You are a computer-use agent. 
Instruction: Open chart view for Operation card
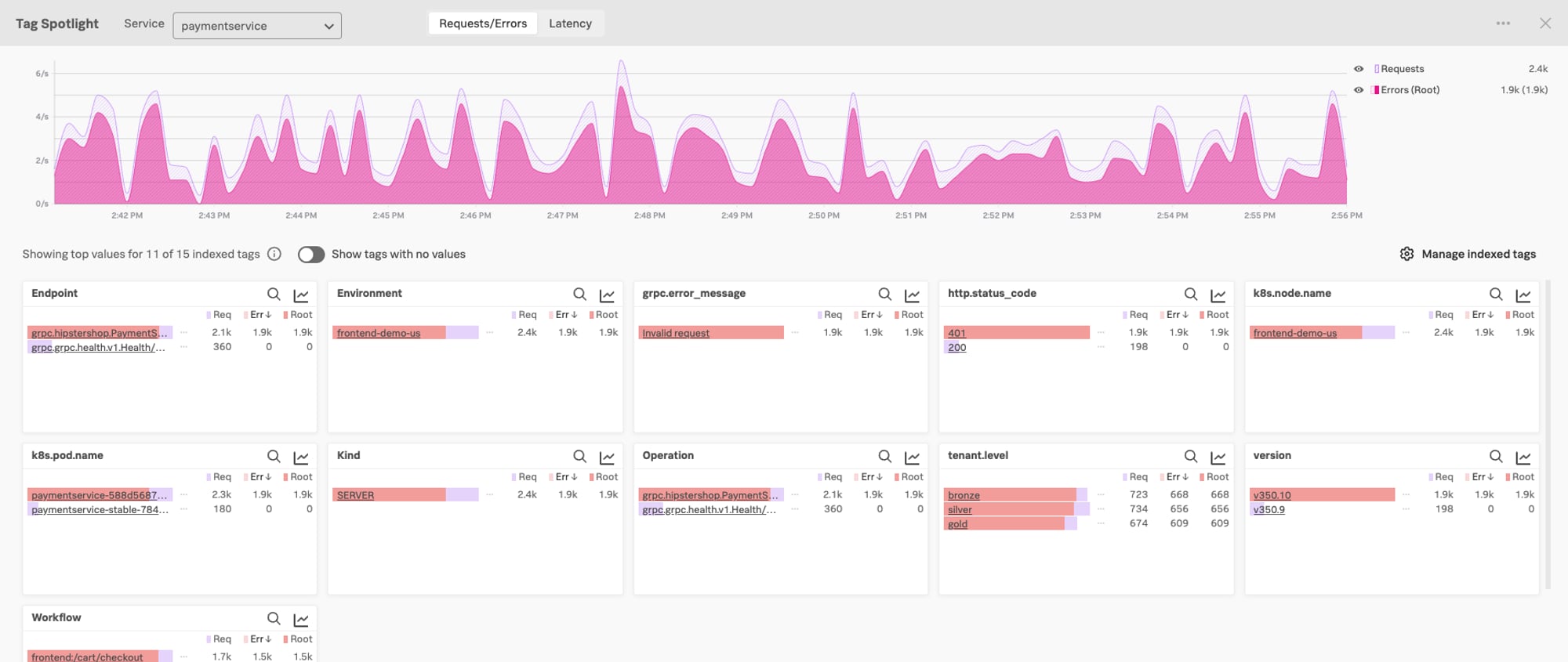(x=912, y=457)
